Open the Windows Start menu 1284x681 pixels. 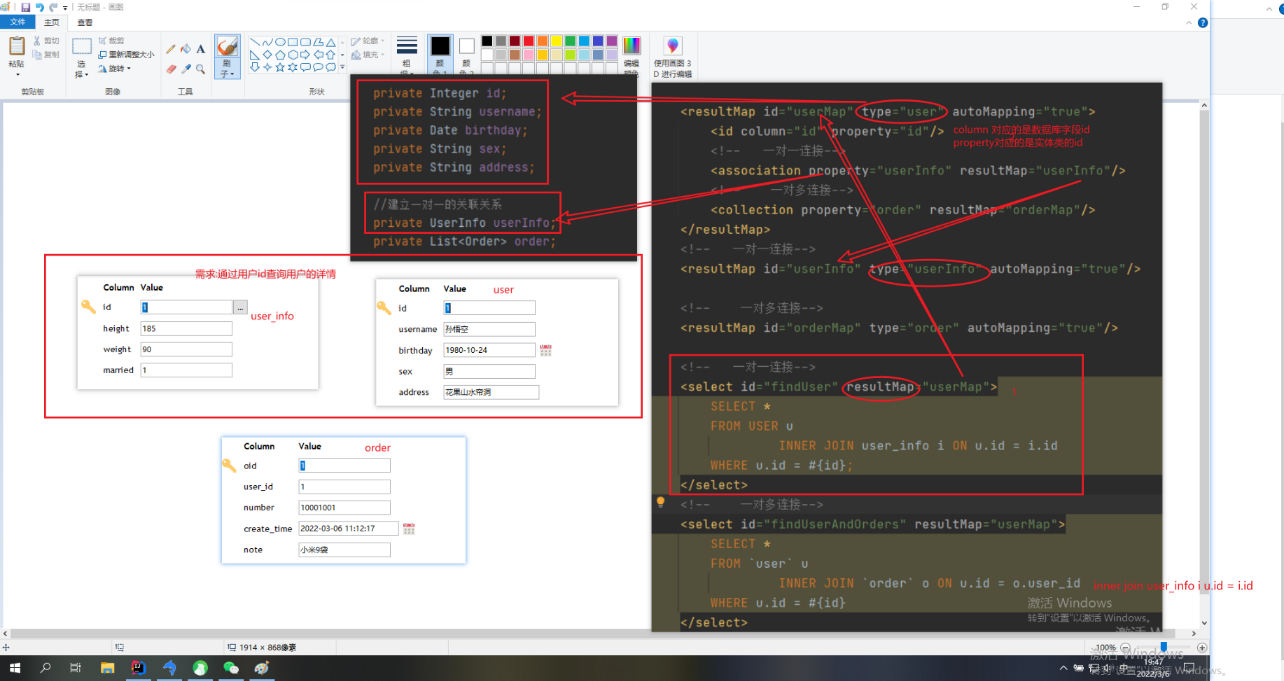tap(14, 667)
